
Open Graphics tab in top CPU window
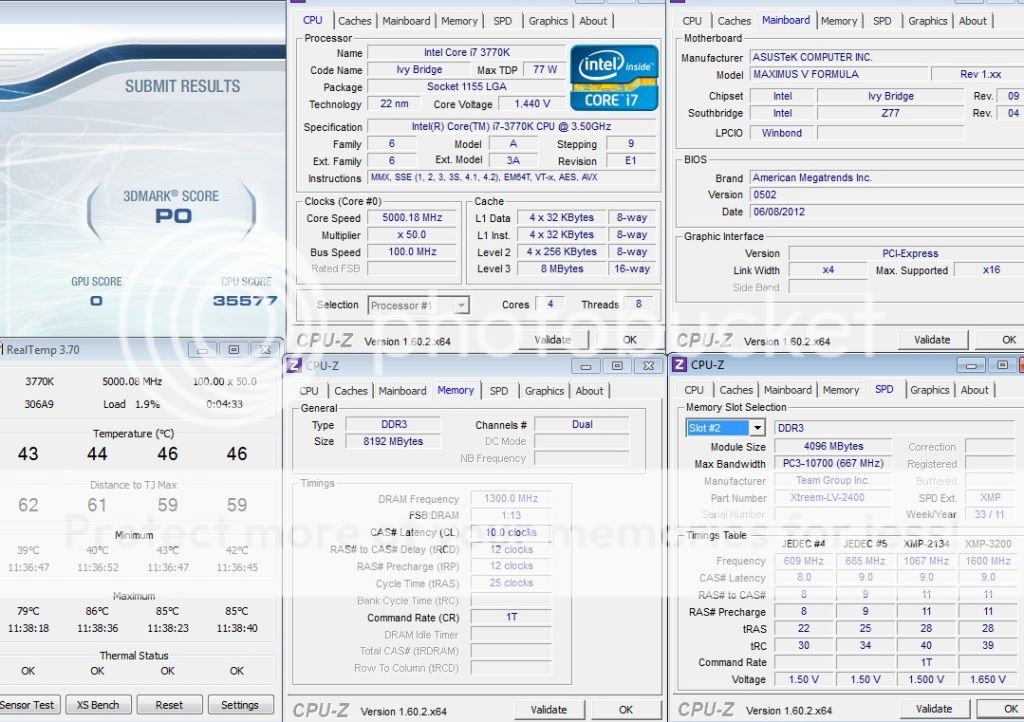click(x=548, y=21)
